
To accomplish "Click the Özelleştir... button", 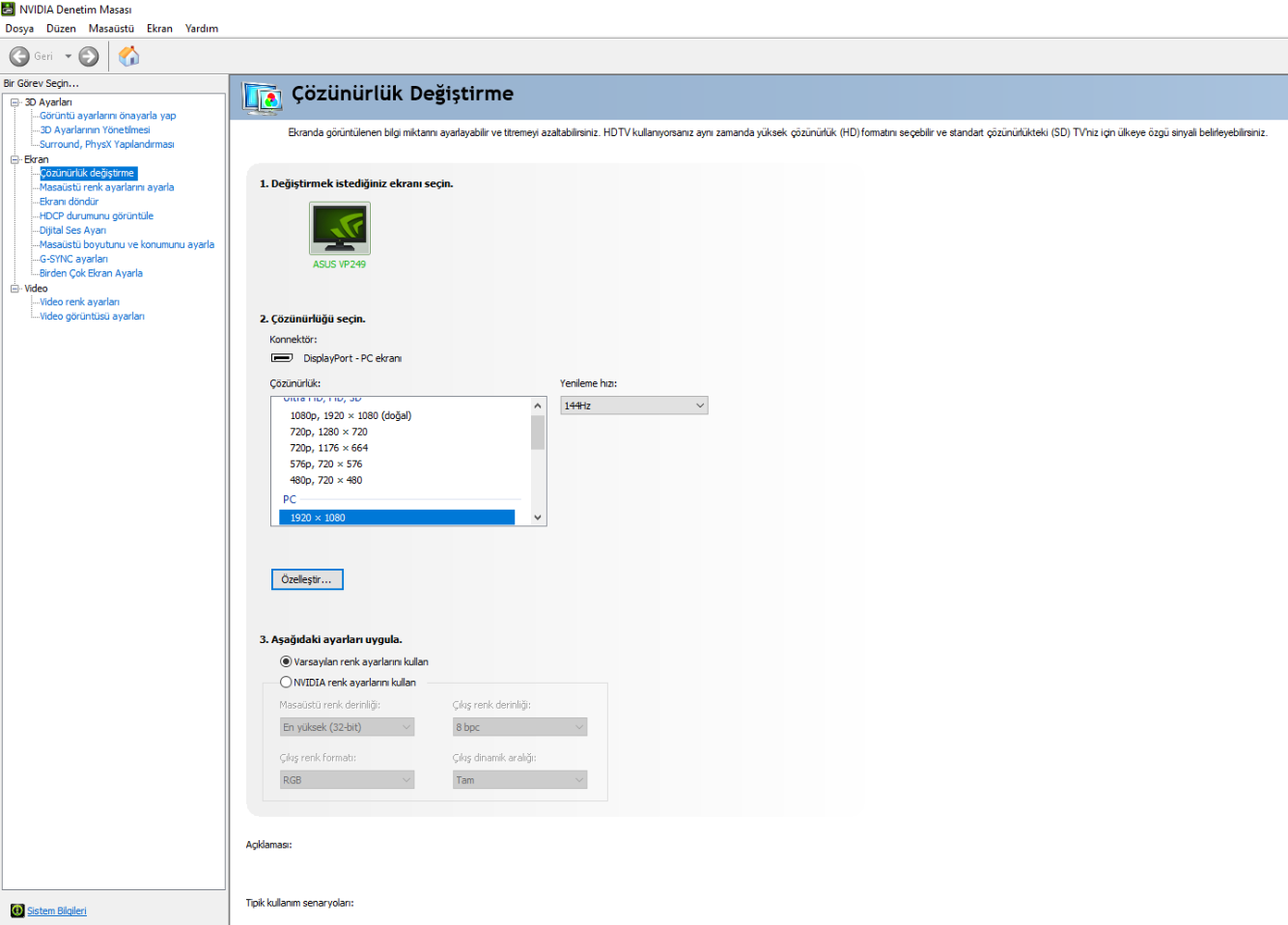I will (x=307, y=579).
